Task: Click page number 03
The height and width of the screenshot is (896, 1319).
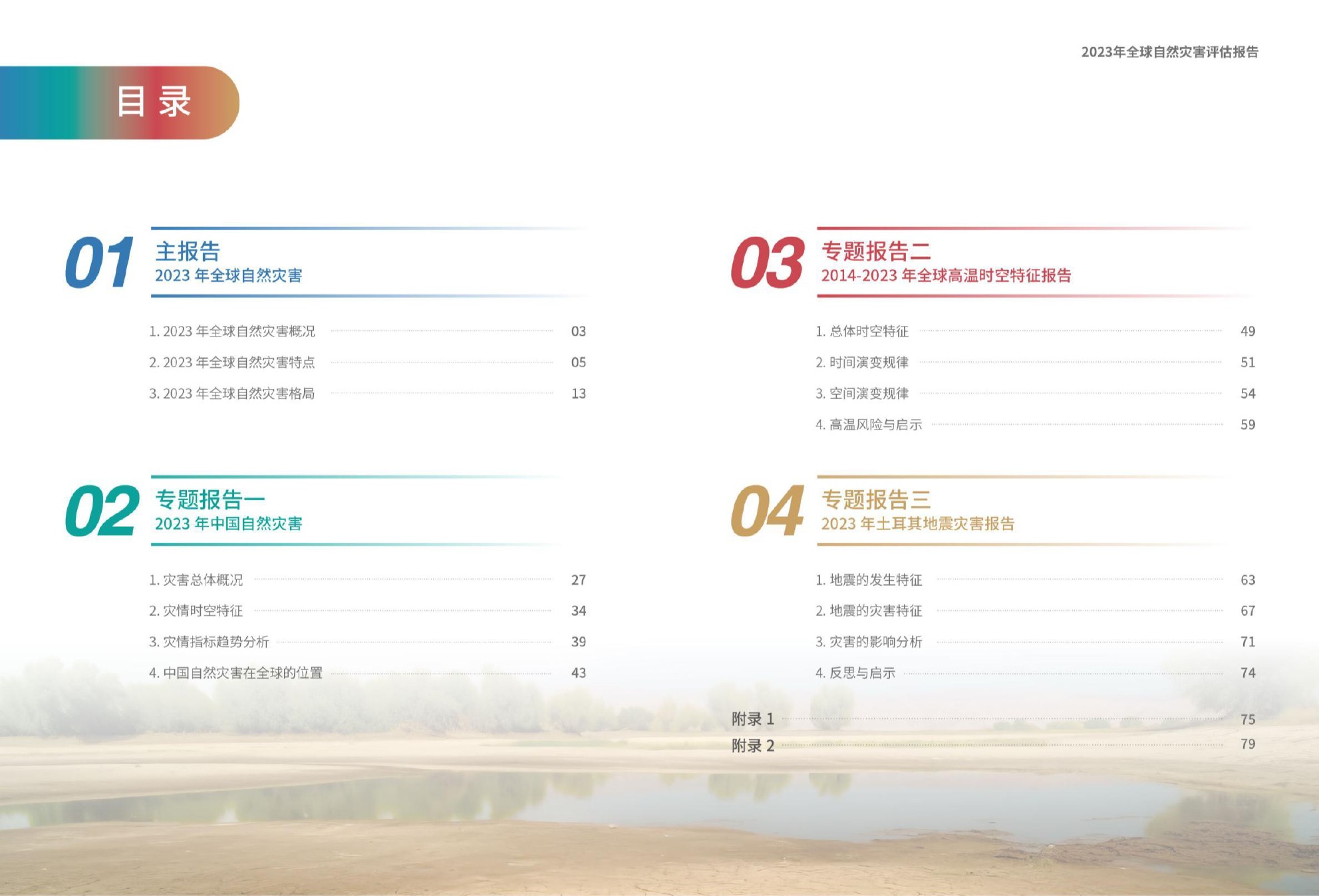Action: coord(579,331)
